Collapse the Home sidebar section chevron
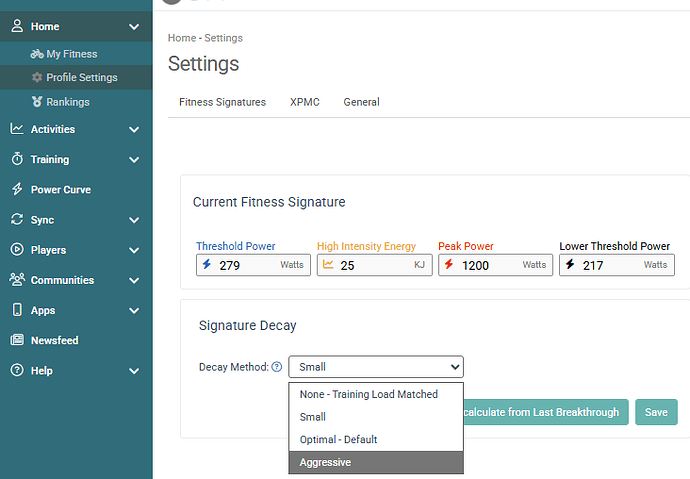Screen dimensions: 690x479 [134, 27]
